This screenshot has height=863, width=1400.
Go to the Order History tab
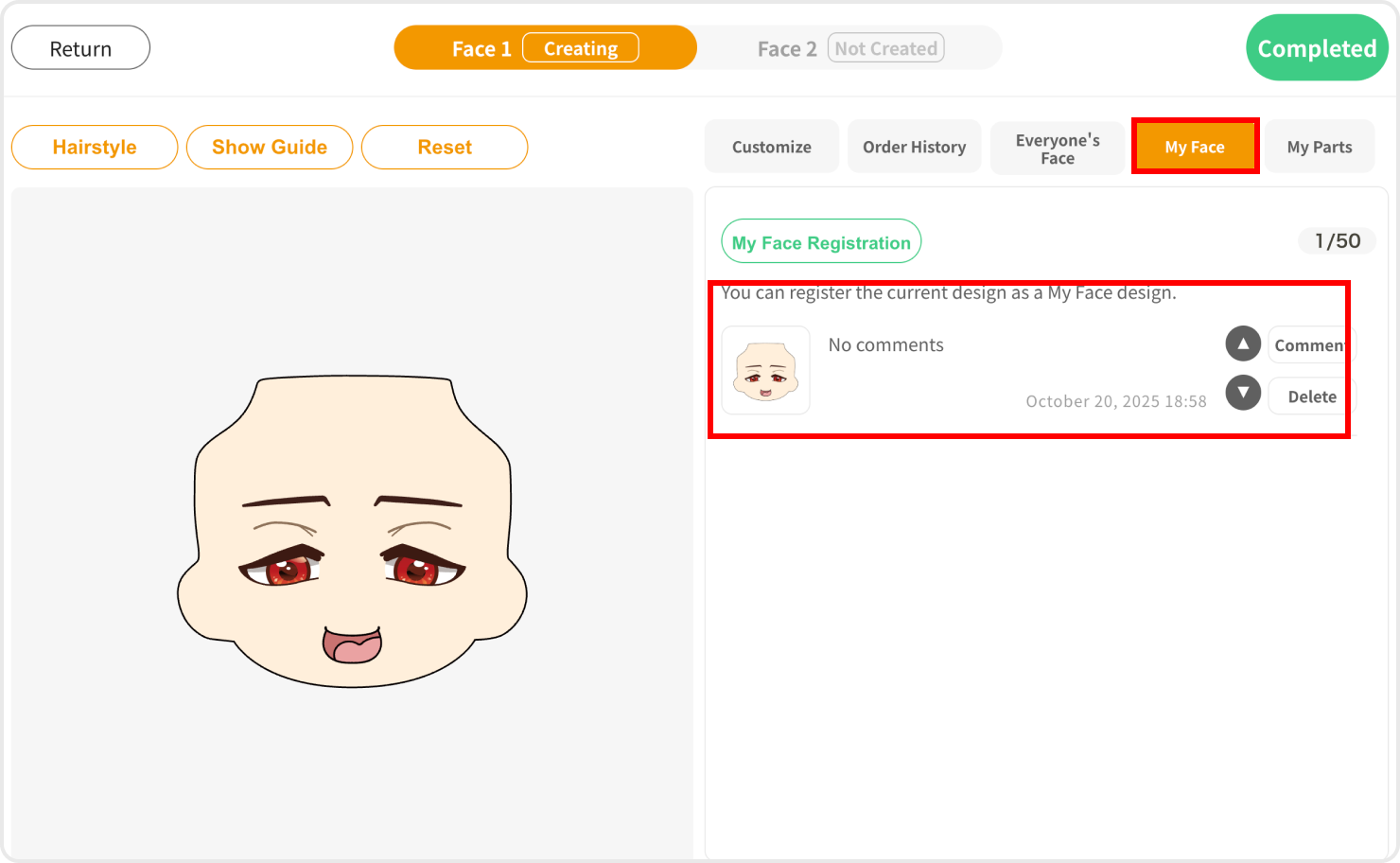(x=914, y=147)
